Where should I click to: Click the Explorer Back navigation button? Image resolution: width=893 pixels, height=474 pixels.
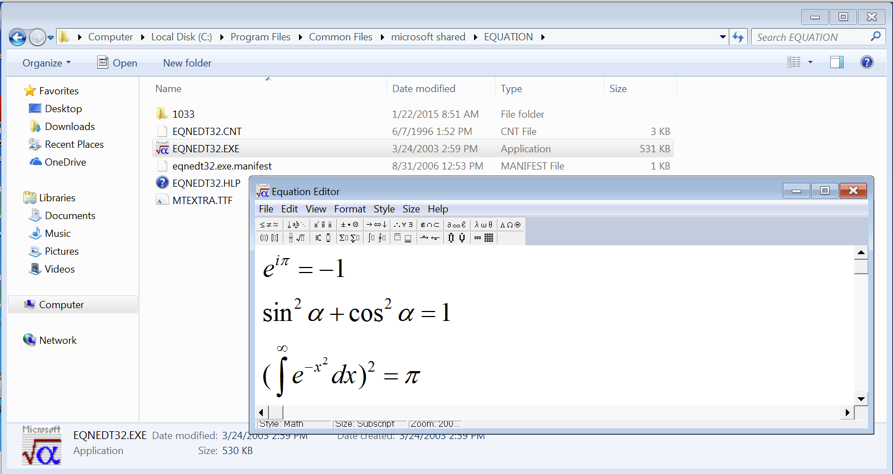pos(18,38)
